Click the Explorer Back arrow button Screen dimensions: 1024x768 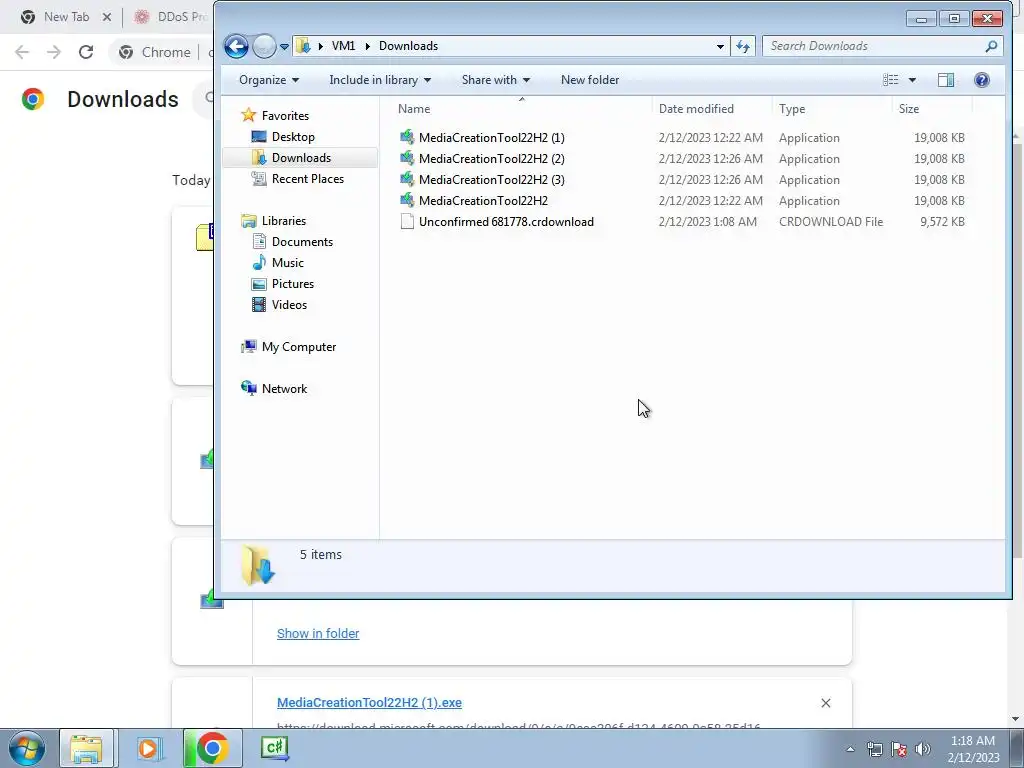tap(236, 46)
